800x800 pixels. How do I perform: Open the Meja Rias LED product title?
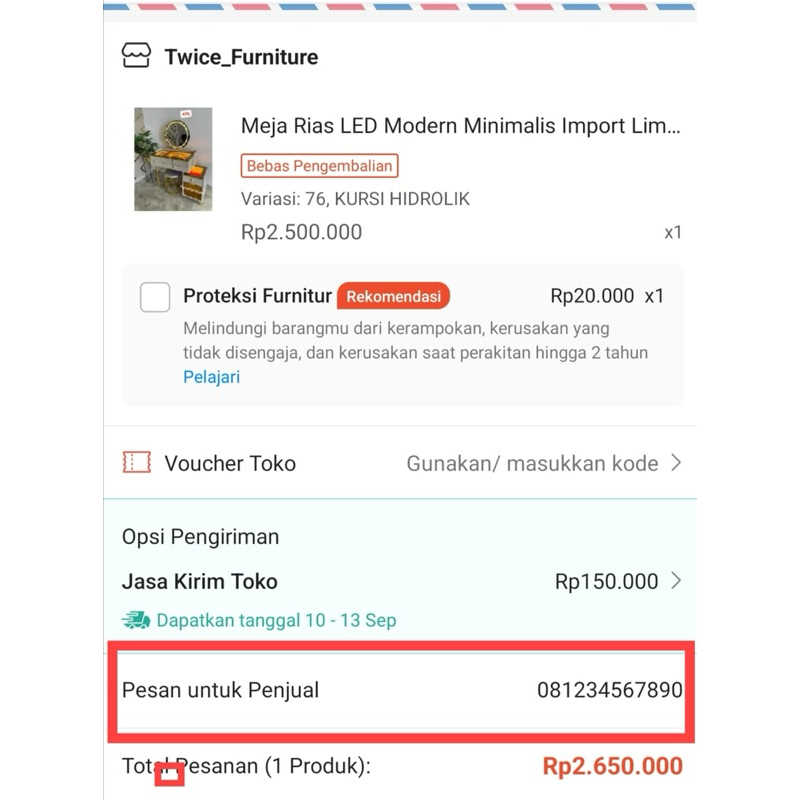pyautogui.click(x=460, y=127)
